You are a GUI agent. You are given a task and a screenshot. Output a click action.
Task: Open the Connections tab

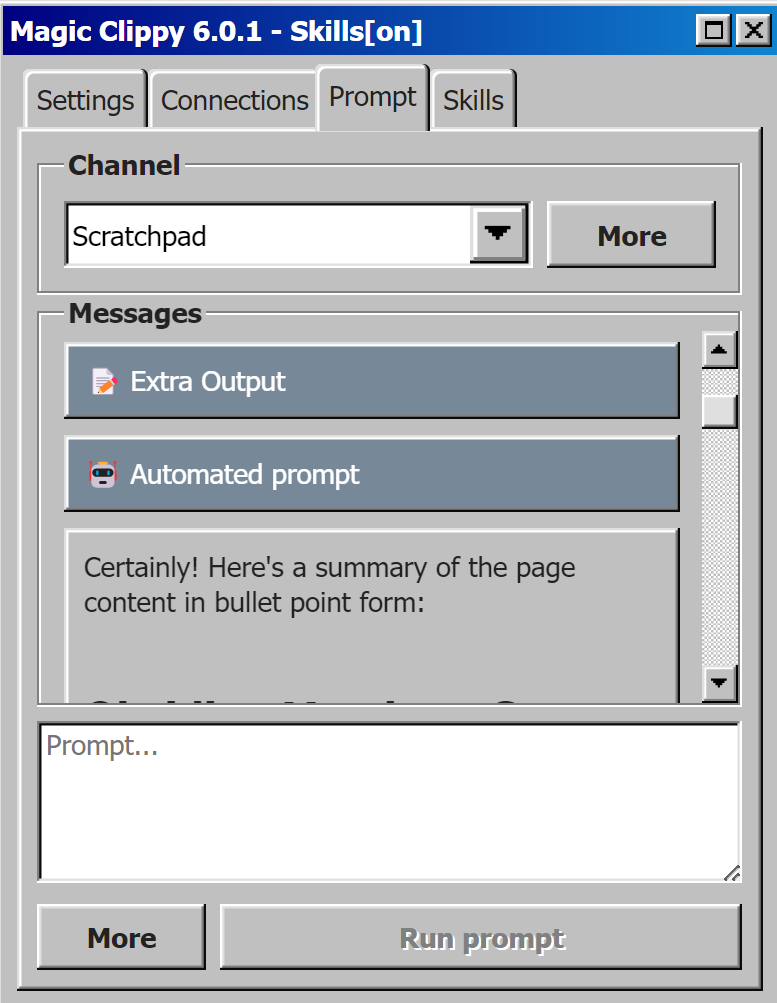pyautogui.click(x=234, y=100)
